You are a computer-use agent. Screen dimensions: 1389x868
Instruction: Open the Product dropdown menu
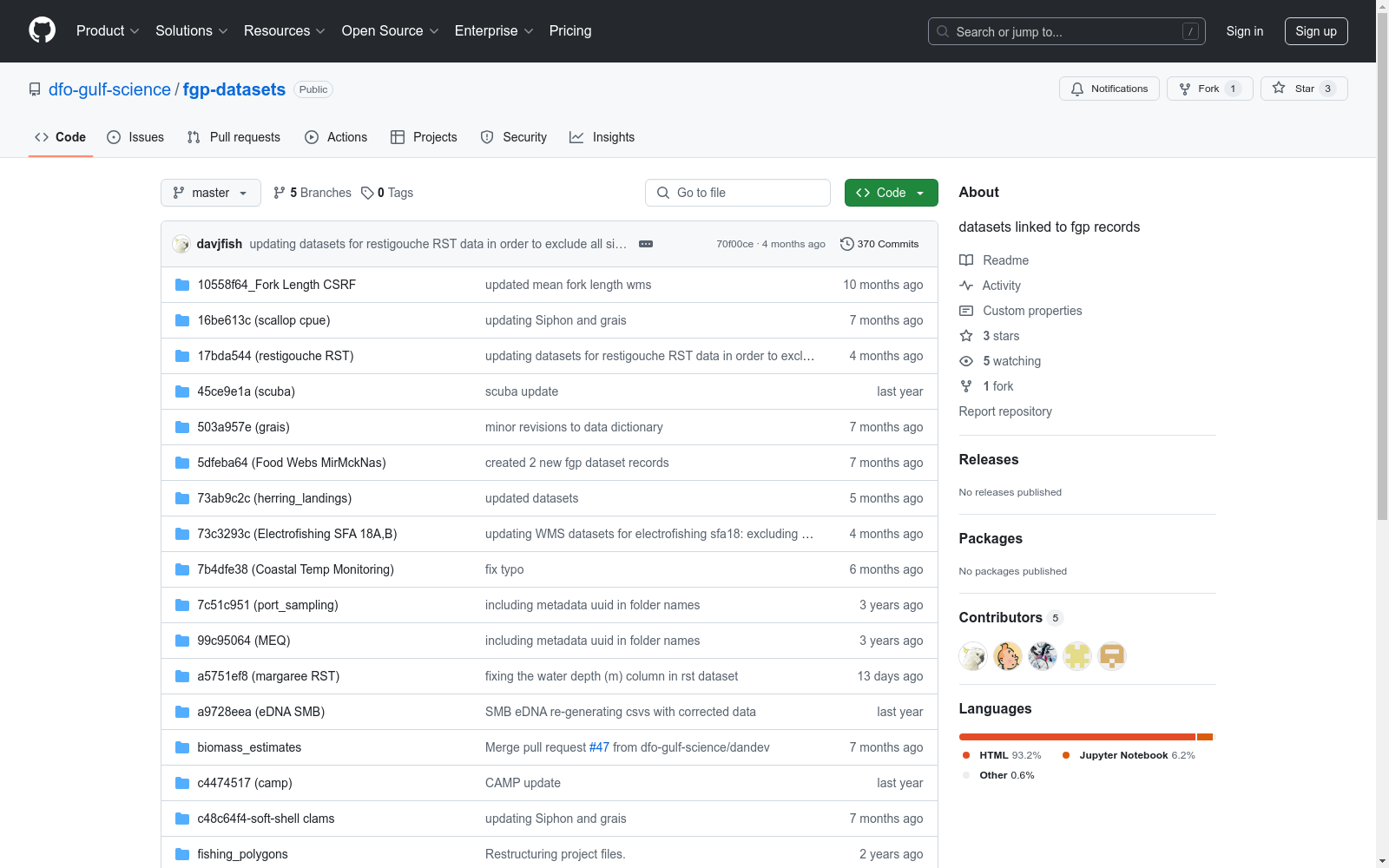tap(108, 31)
